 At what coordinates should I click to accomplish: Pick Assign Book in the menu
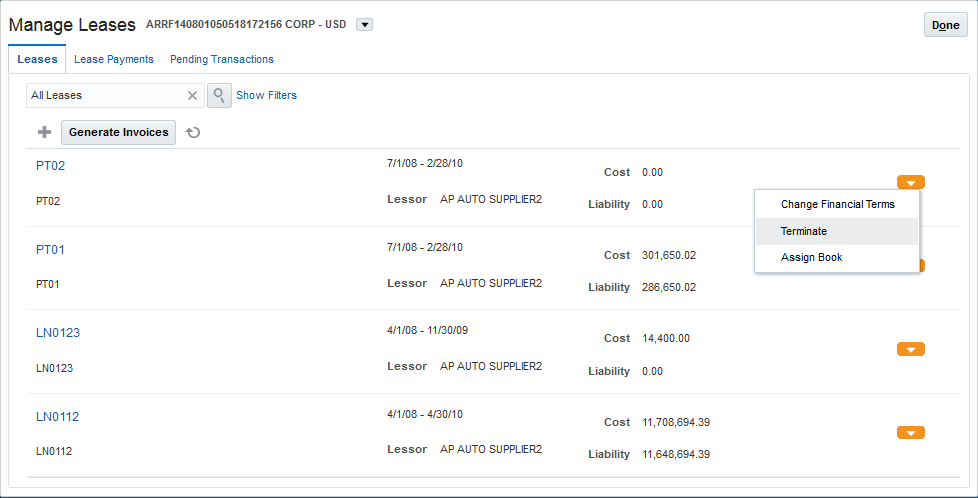(x=811, y=257)
